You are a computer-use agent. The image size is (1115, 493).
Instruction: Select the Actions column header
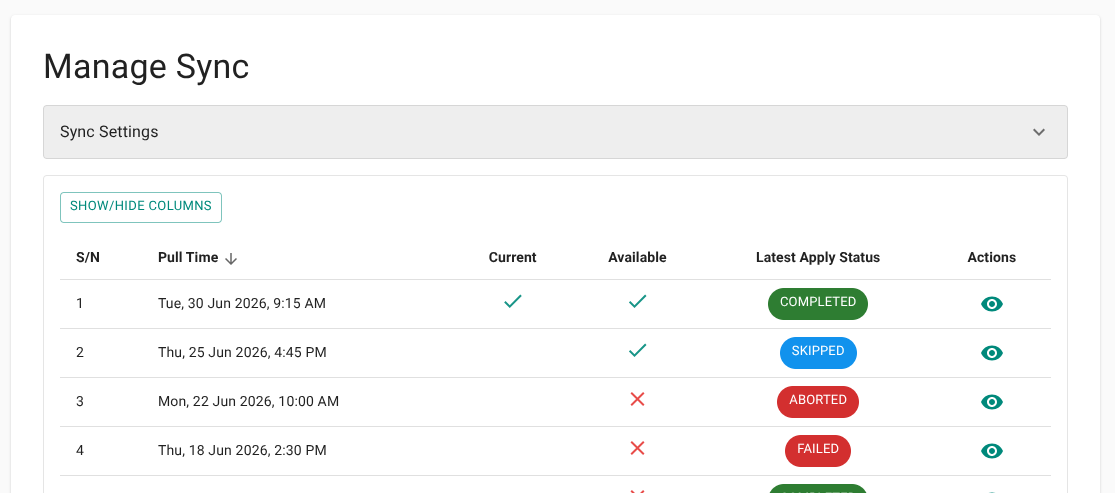pyautogui.click(x=991, y=258)
